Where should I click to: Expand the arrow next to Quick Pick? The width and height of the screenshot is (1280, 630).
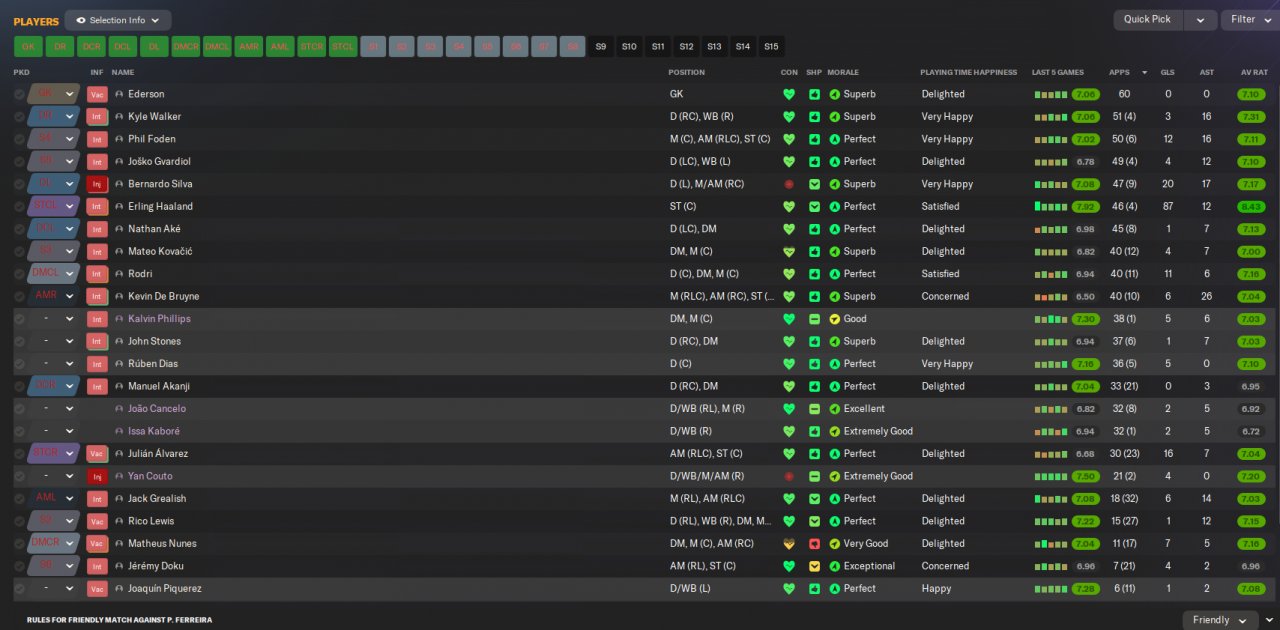pyautogui.click(x=1201, y=20)
